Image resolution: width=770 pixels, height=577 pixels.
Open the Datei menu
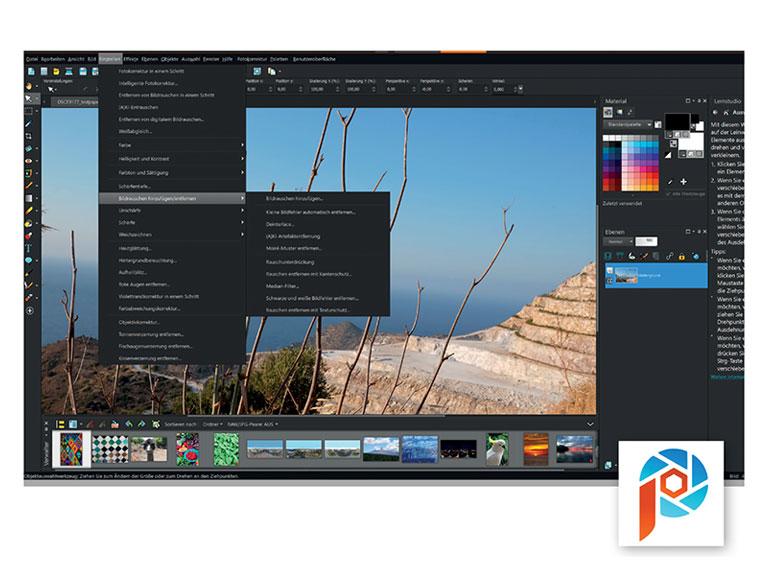point(31,59)
